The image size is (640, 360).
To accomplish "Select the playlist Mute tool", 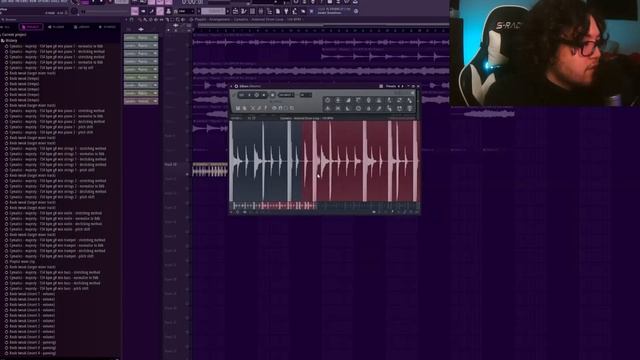I will click(x=156, y=19).
